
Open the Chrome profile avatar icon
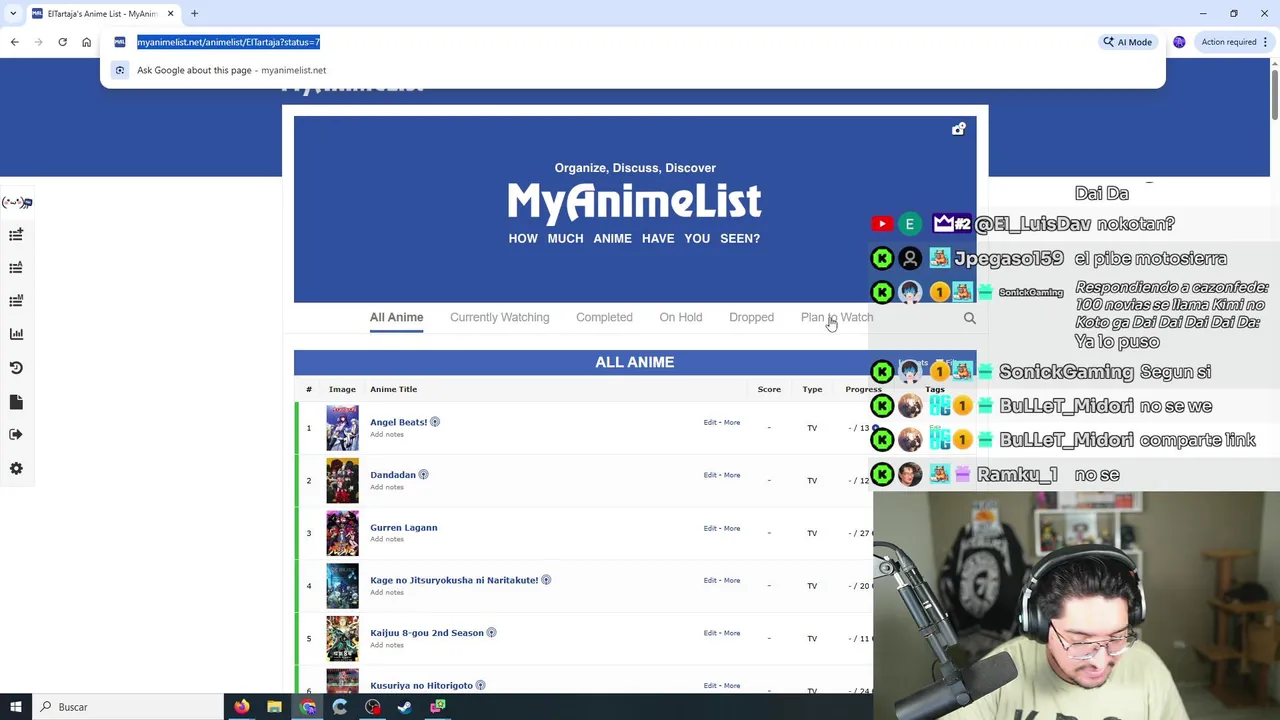1179,42
